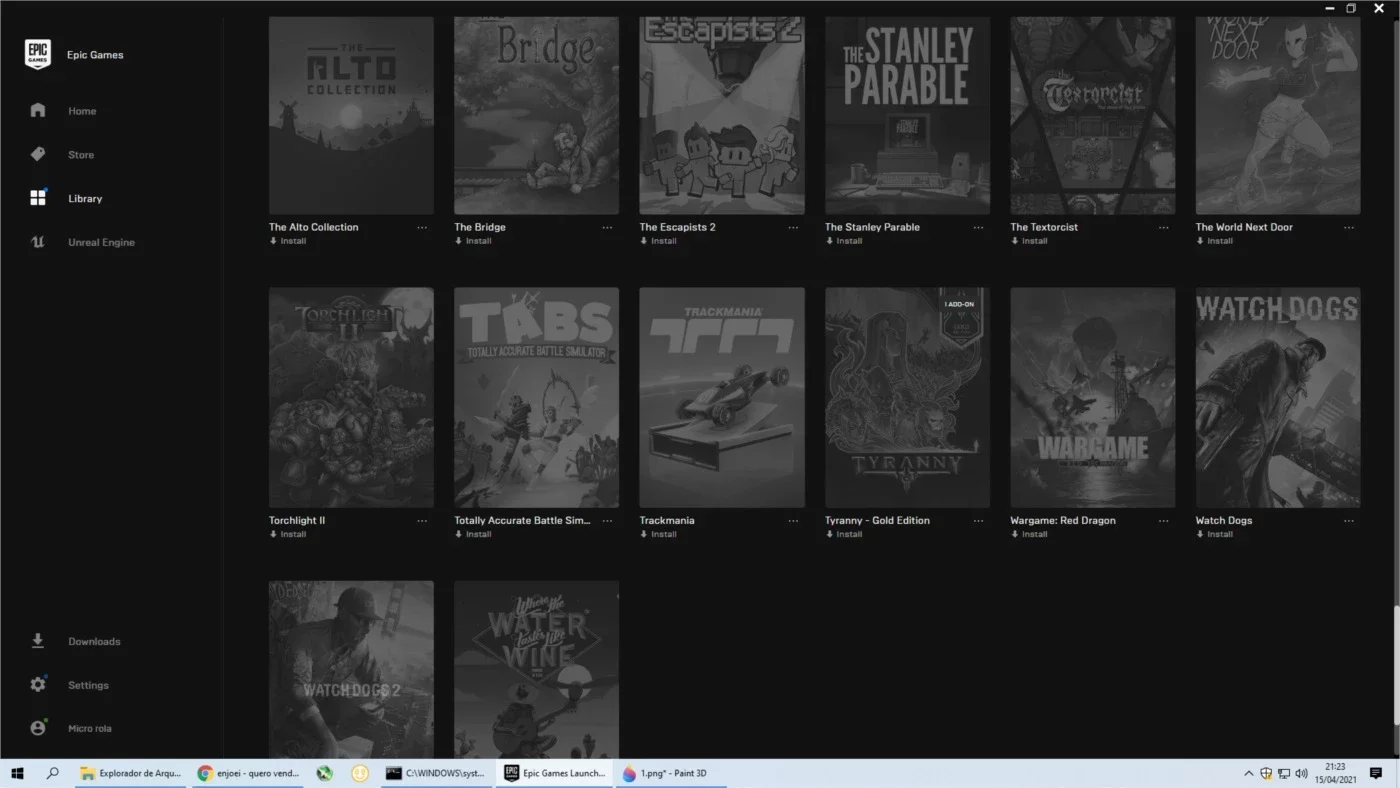Go to Store in sidebar

(x=81, y=155)
